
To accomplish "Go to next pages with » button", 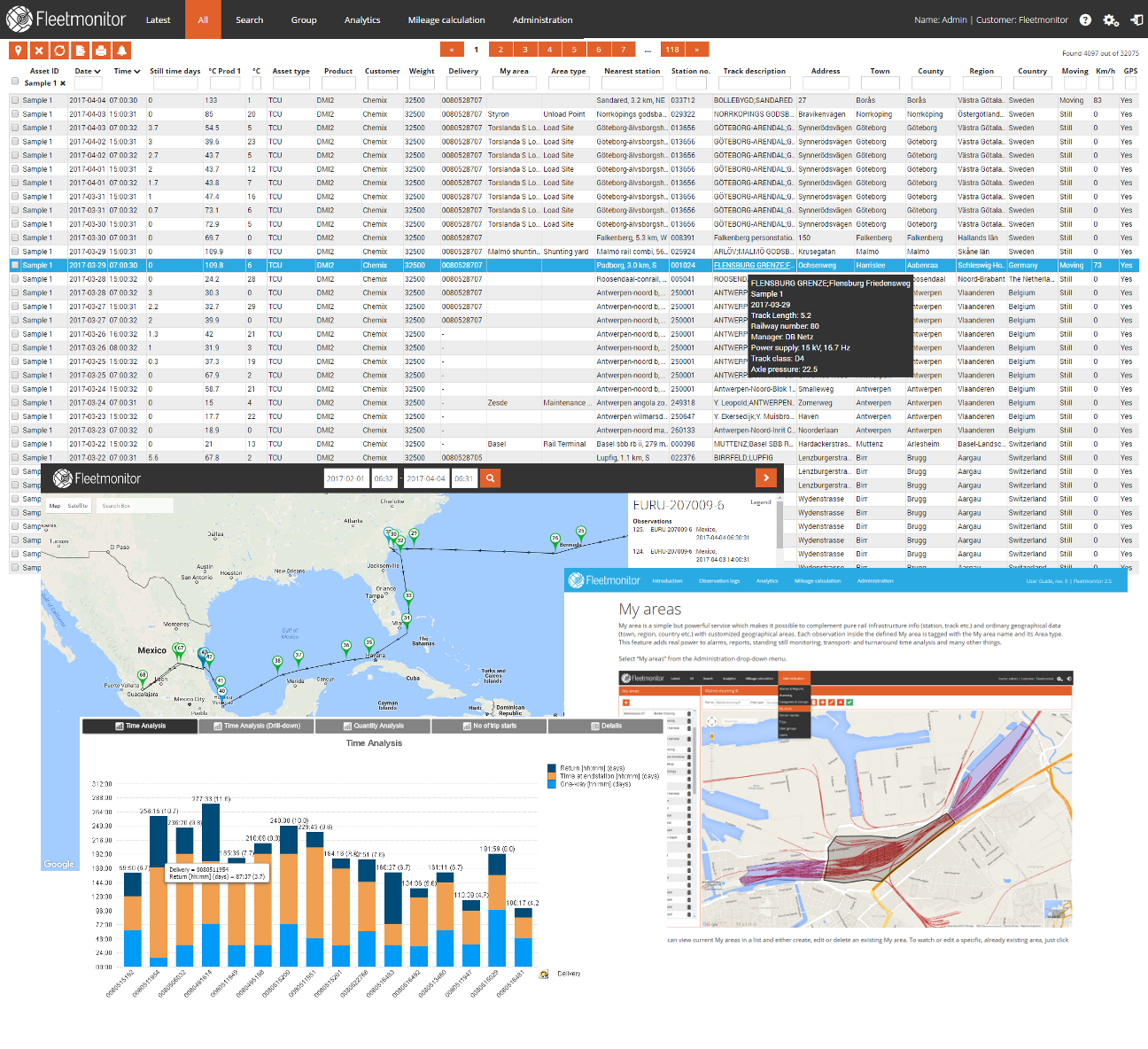I will point(697,50).
